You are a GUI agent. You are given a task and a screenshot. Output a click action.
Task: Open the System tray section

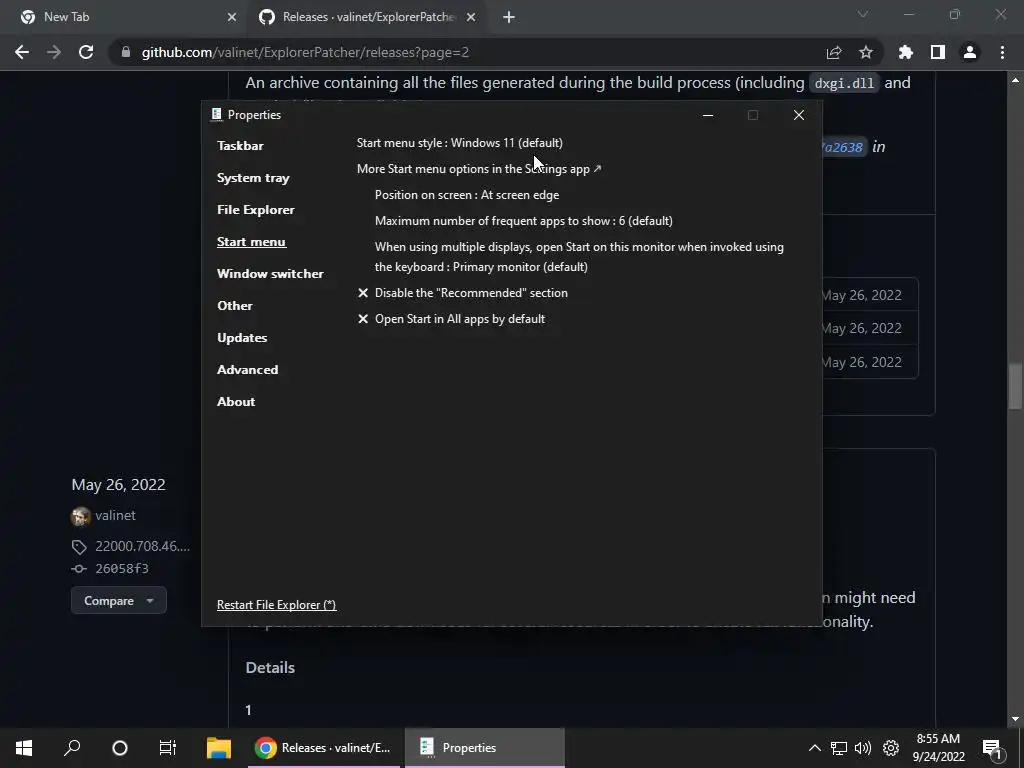click(x=253, y=178)
